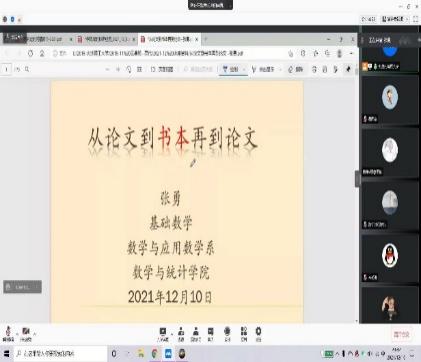Image resolution: width=421 pixels, height=362 pixels.
Task: Expand microphone options arrow beside mute
Action: [x=17, y=333]
